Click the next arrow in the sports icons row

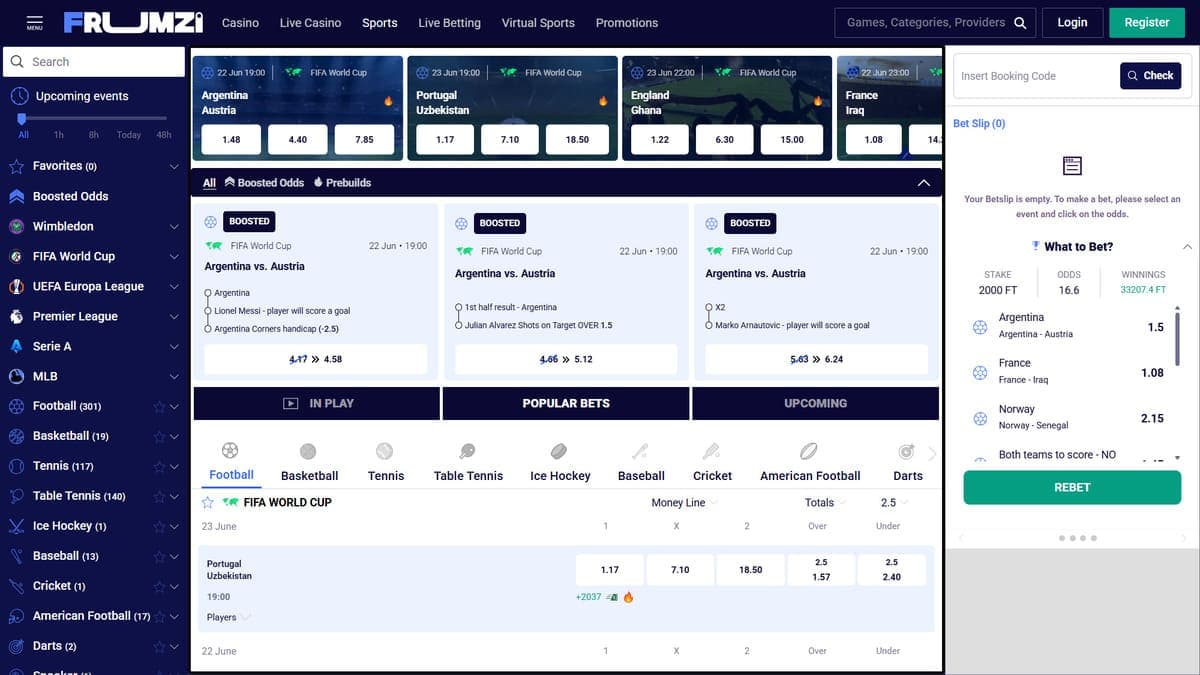[x=932, y=454]
